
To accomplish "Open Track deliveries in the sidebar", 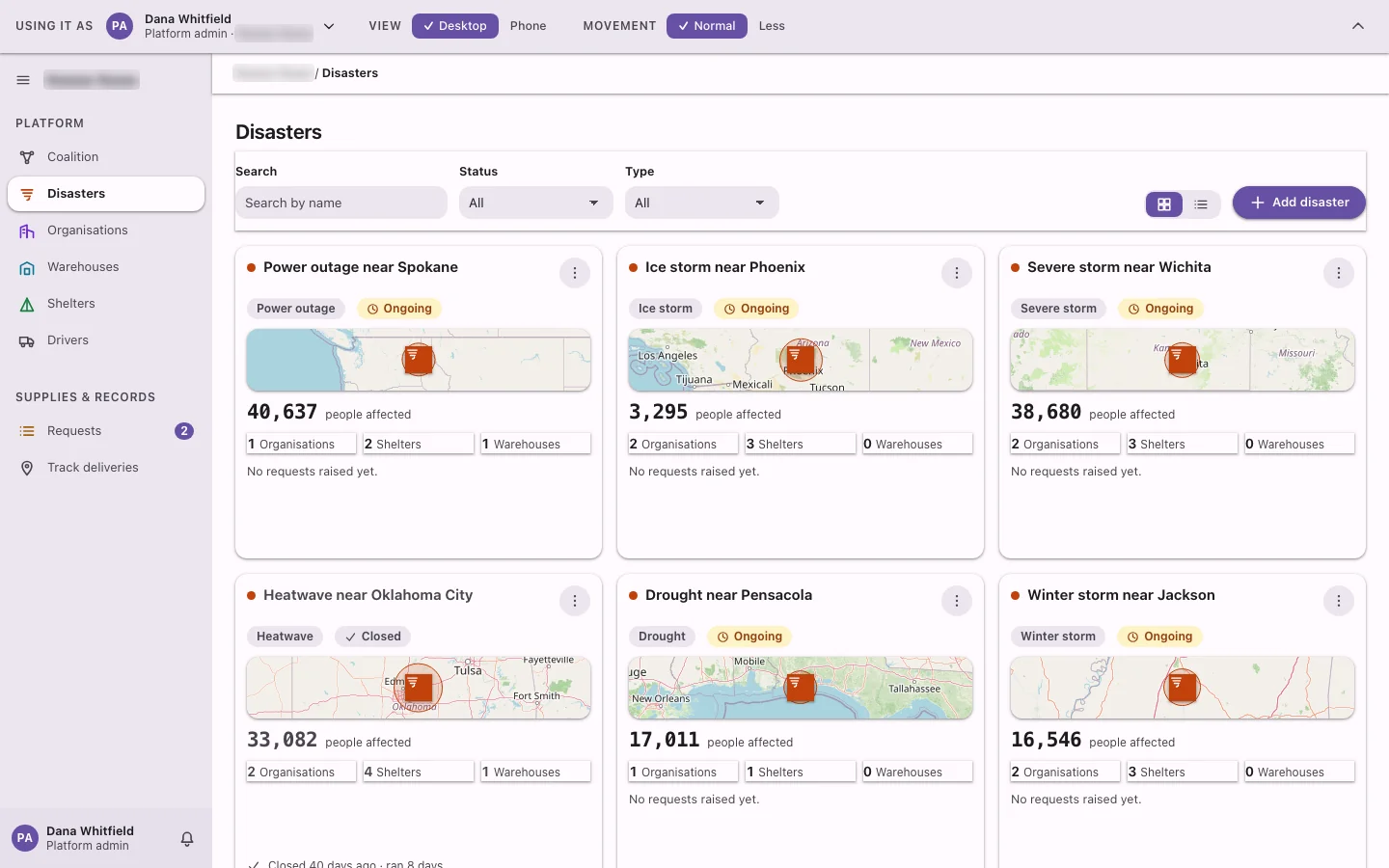I will 106,468.
